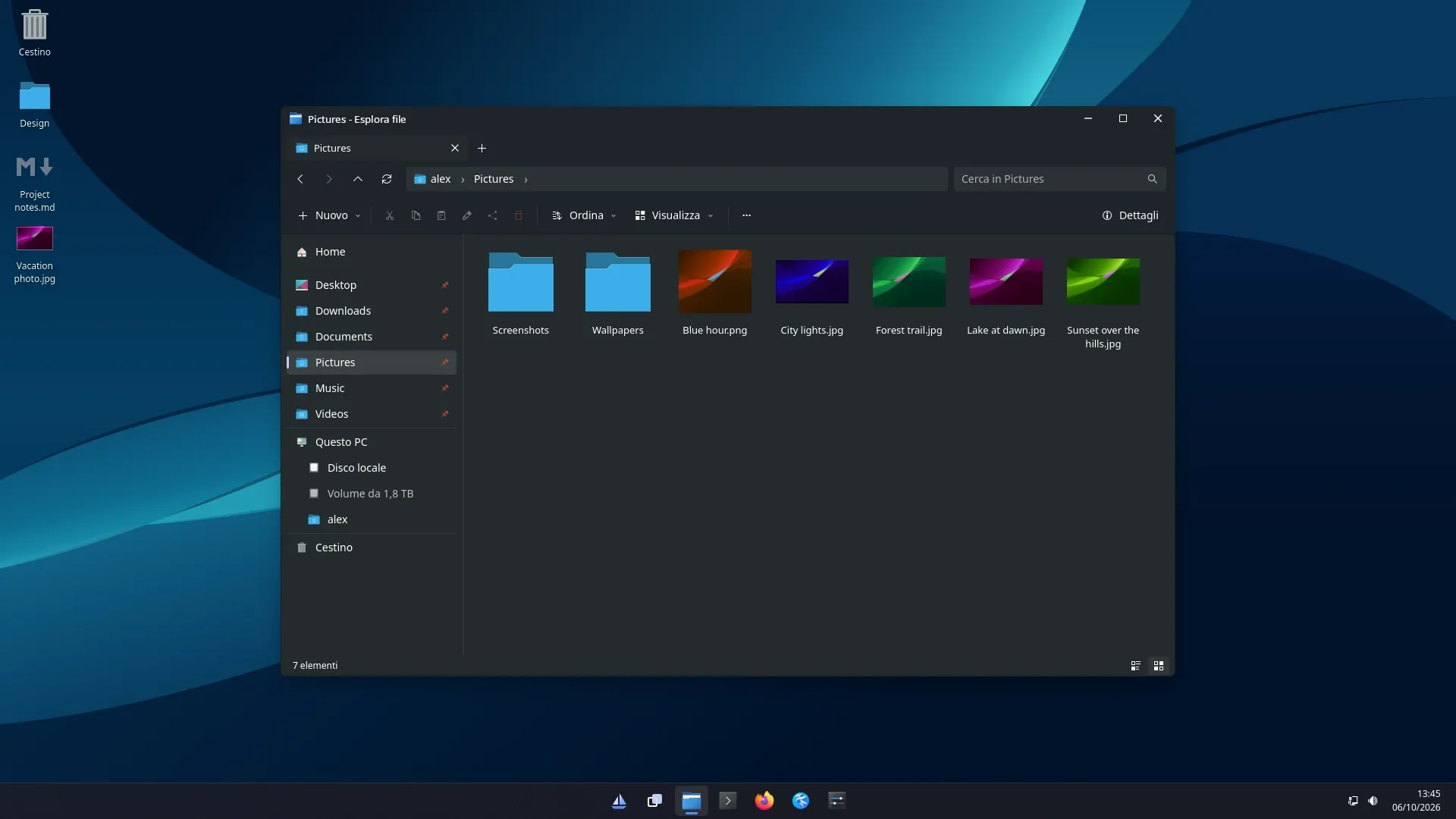The image size is (1456, 819).
Task: Click the Paste clipboard icon
Action: point(441,215)
